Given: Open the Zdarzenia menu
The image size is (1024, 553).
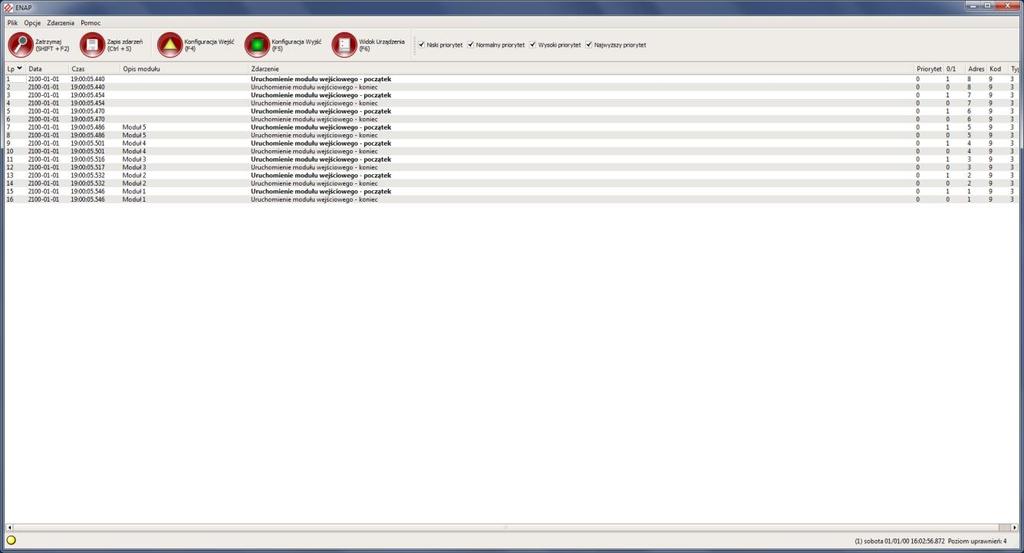Looking at the screenshot, I should (61, 23).
